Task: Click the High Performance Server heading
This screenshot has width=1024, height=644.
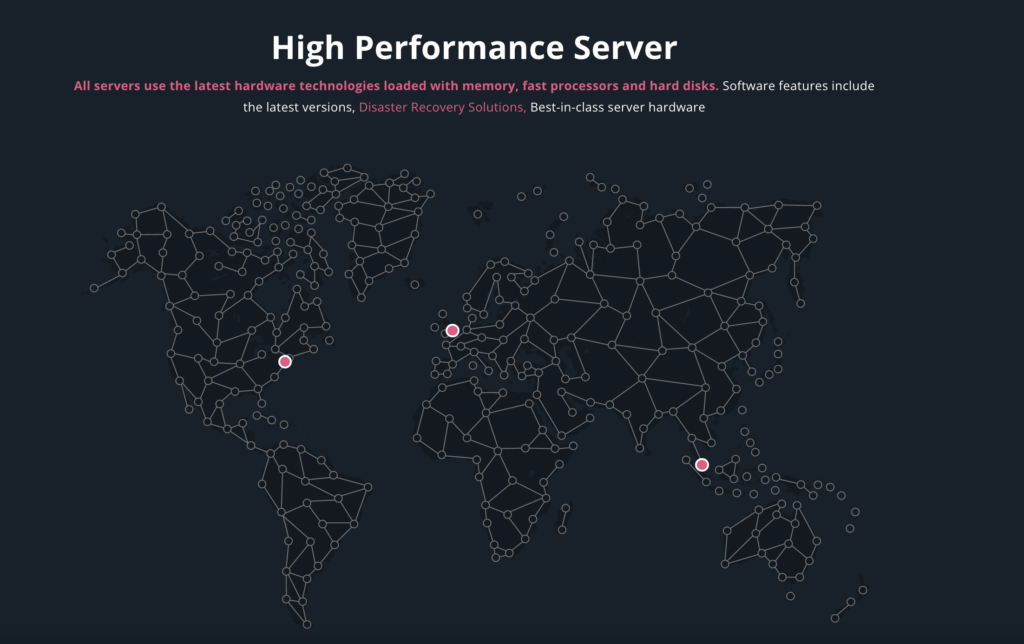Action: (x=474, y=48)
